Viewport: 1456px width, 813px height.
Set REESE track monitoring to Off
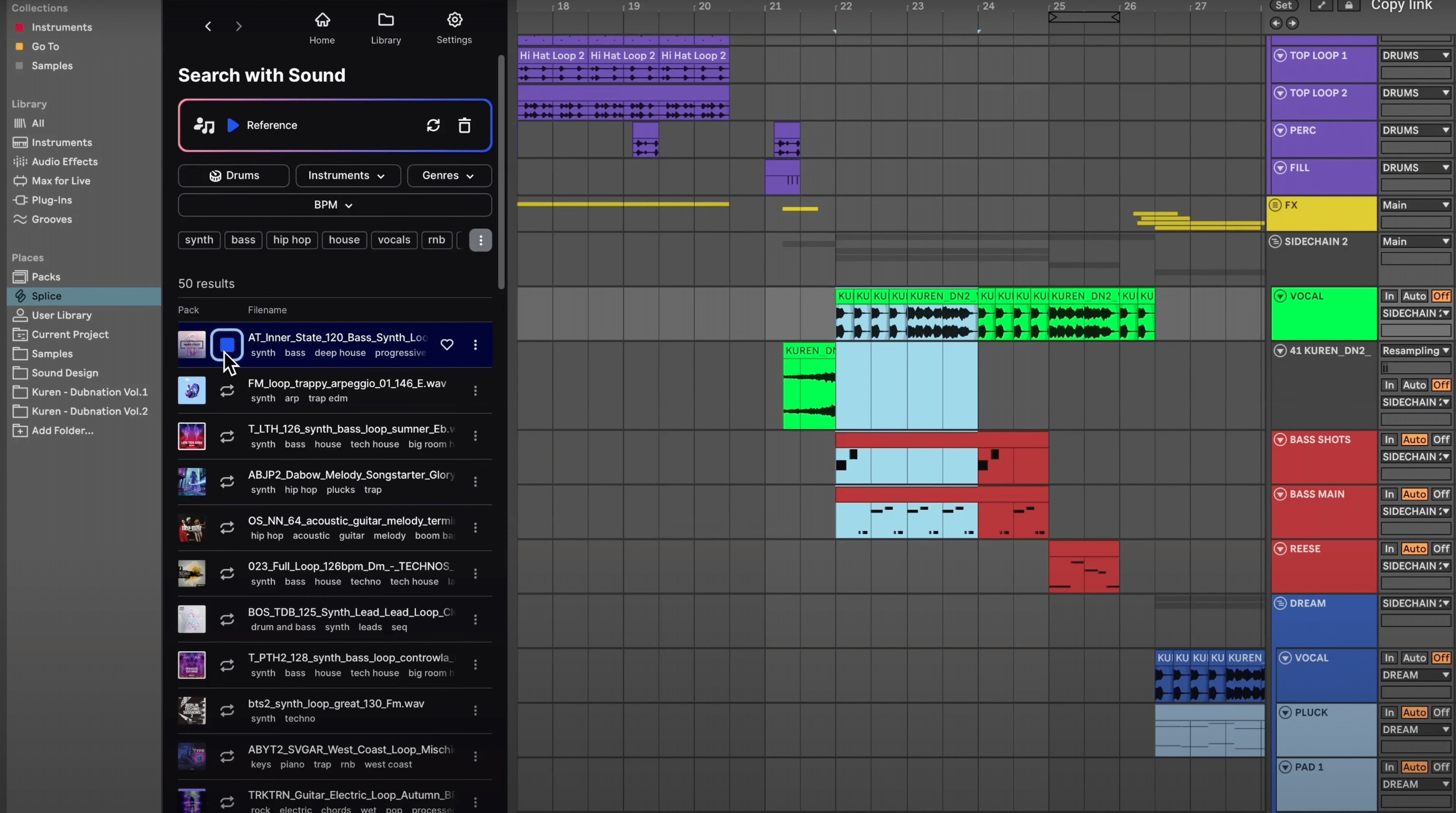[1441, 549]
